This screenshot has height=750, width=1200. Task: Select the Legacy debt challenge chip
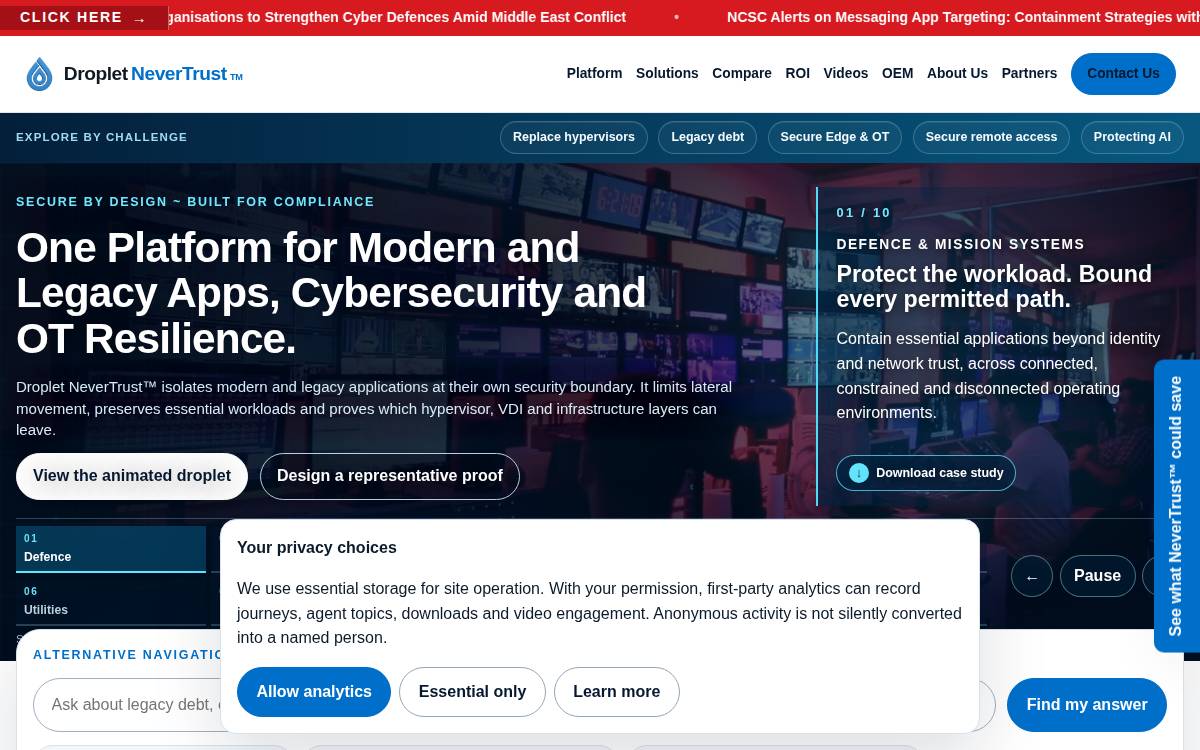(x=708, y=137)
